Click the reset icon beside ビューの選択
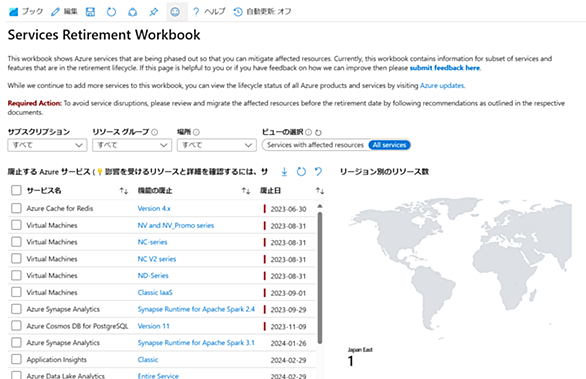 pyautogui.click(x=318, y=132)
